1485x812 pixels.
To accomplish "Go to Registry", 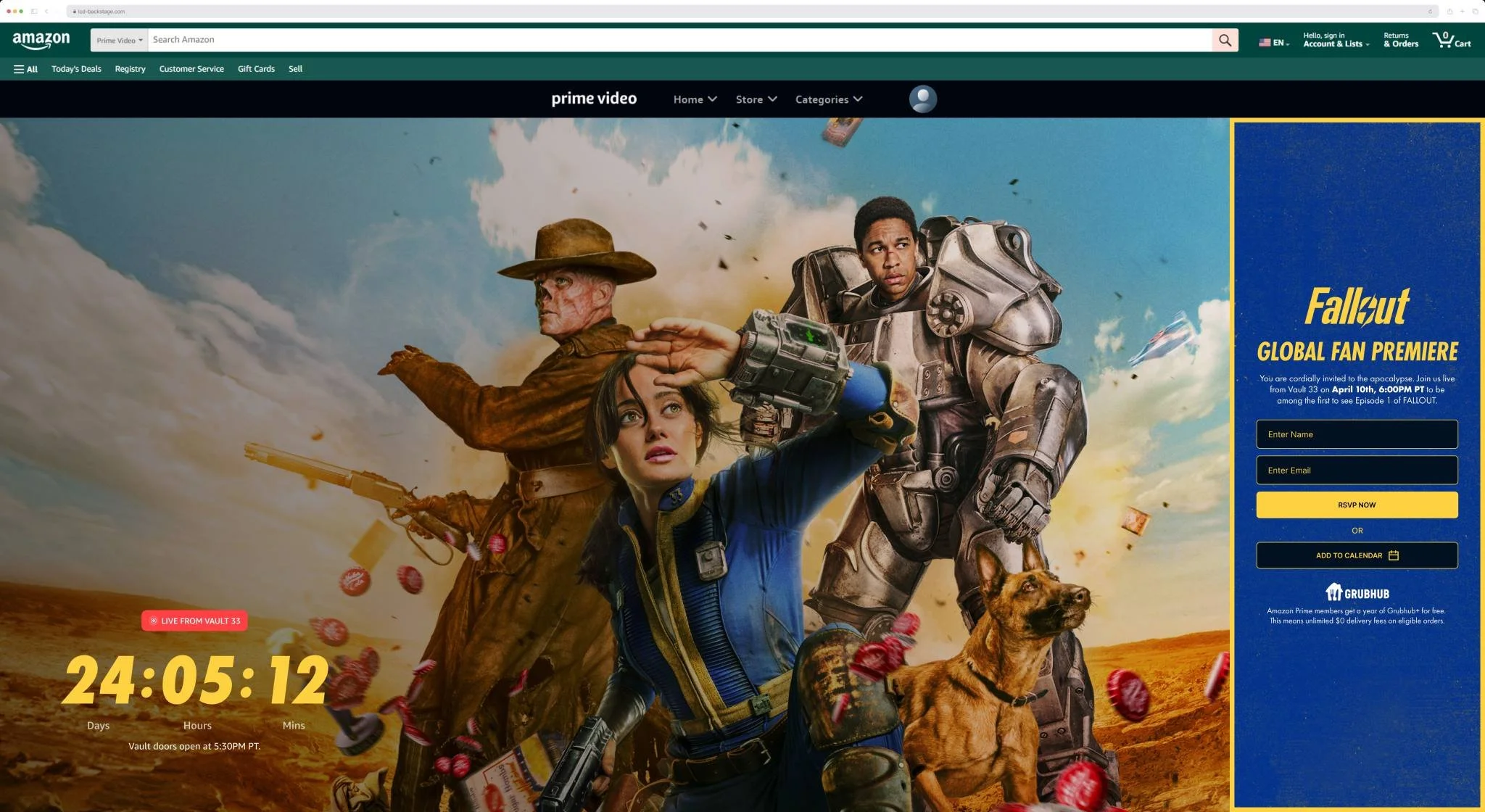I will [x=130, y=69].
